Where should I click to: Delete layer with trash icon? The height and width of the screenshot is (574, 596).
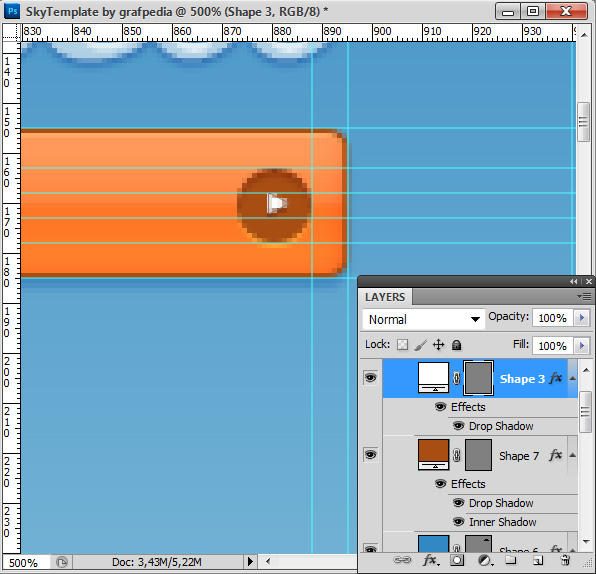click(565, 560)
